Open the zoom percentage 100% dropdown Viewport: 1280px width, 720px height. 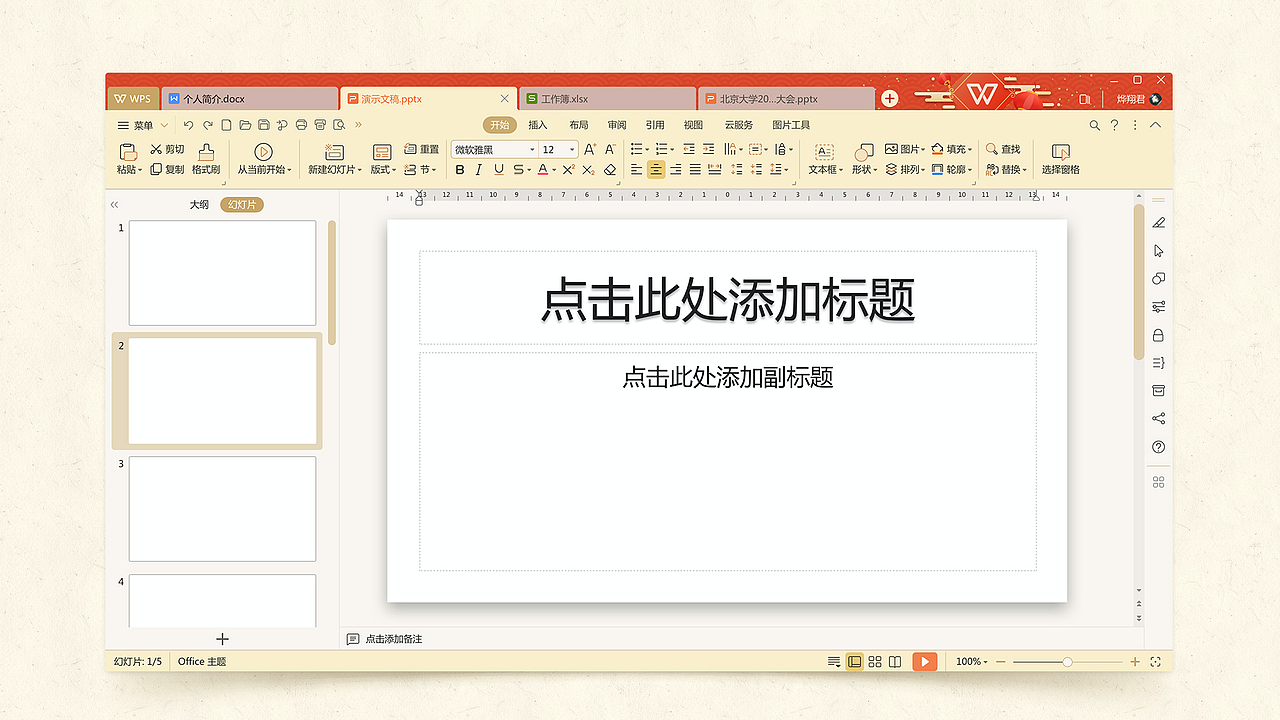point(971,662)
